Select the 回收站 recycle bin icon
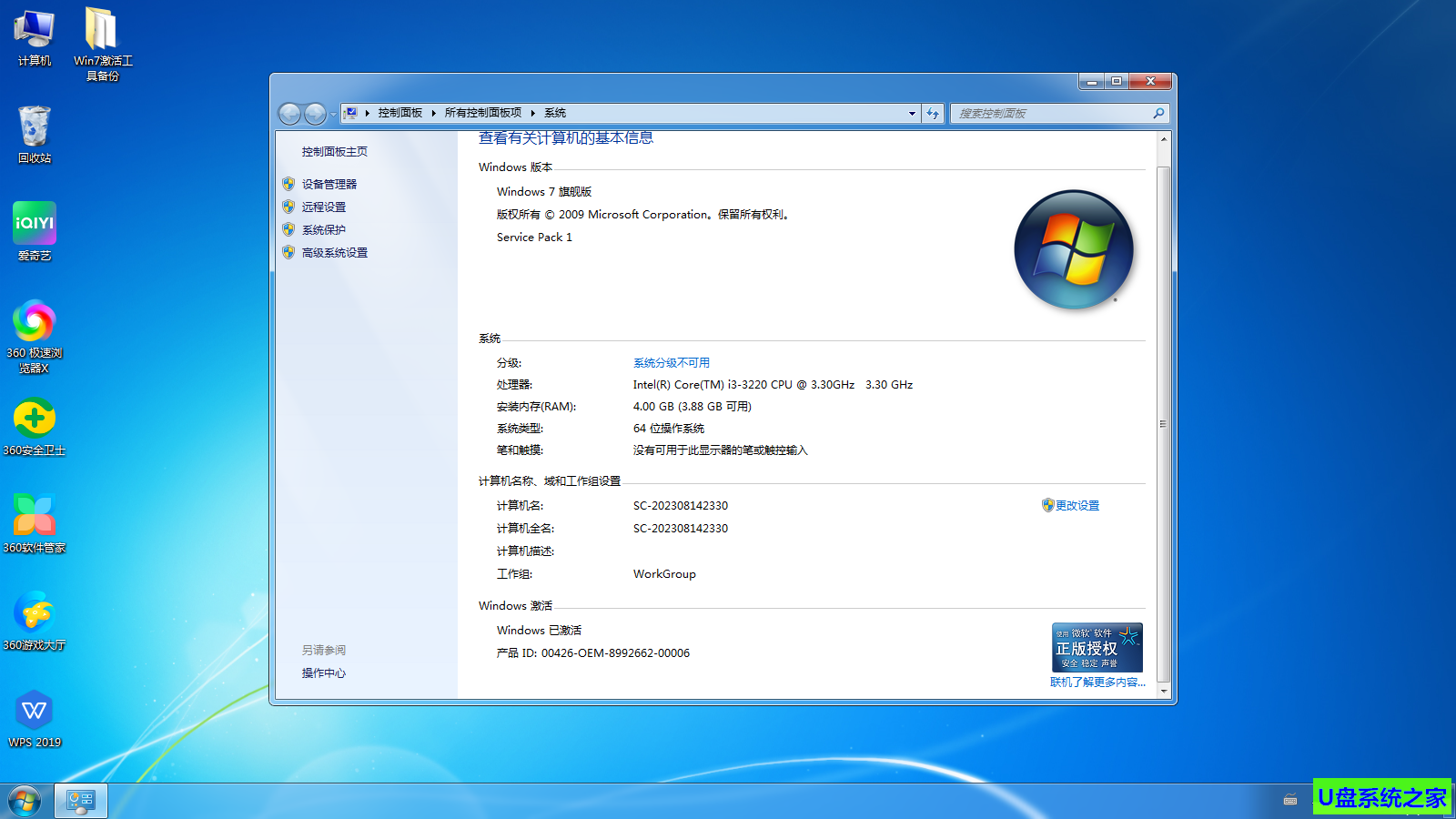 [x=35, y=127]
